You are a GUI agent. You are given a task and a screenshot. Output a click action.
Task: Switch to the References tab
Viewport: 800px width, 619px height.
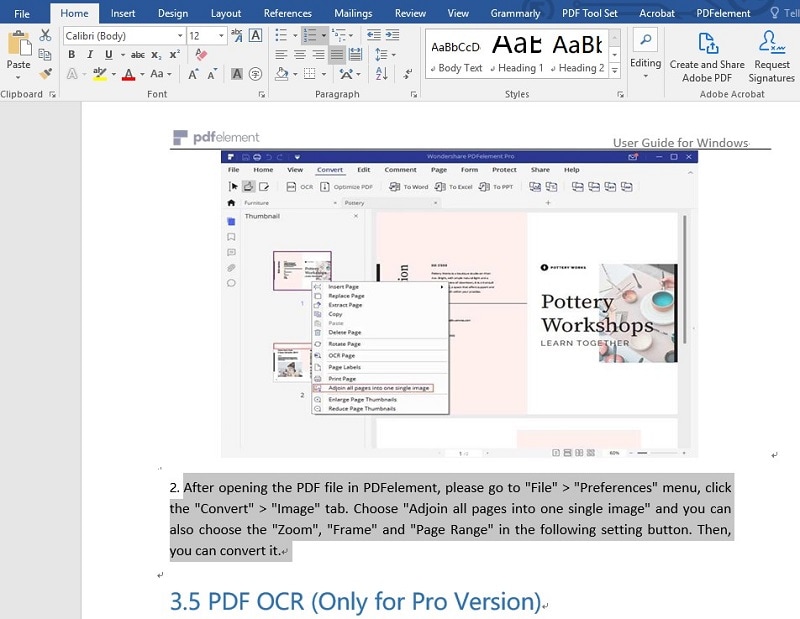287,13
